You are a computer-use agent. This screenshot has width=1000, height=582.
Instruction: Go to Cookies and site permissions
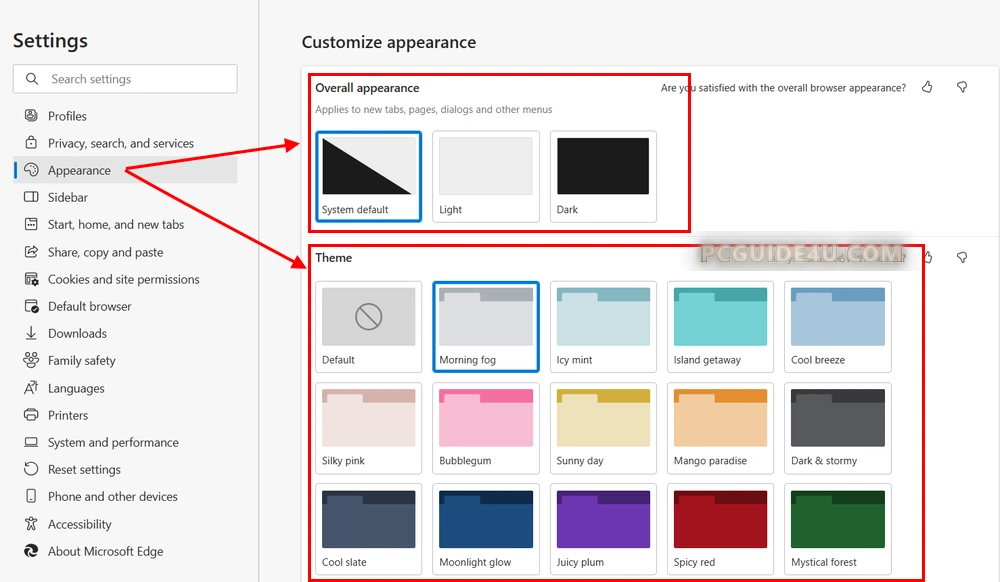(123, 280)
